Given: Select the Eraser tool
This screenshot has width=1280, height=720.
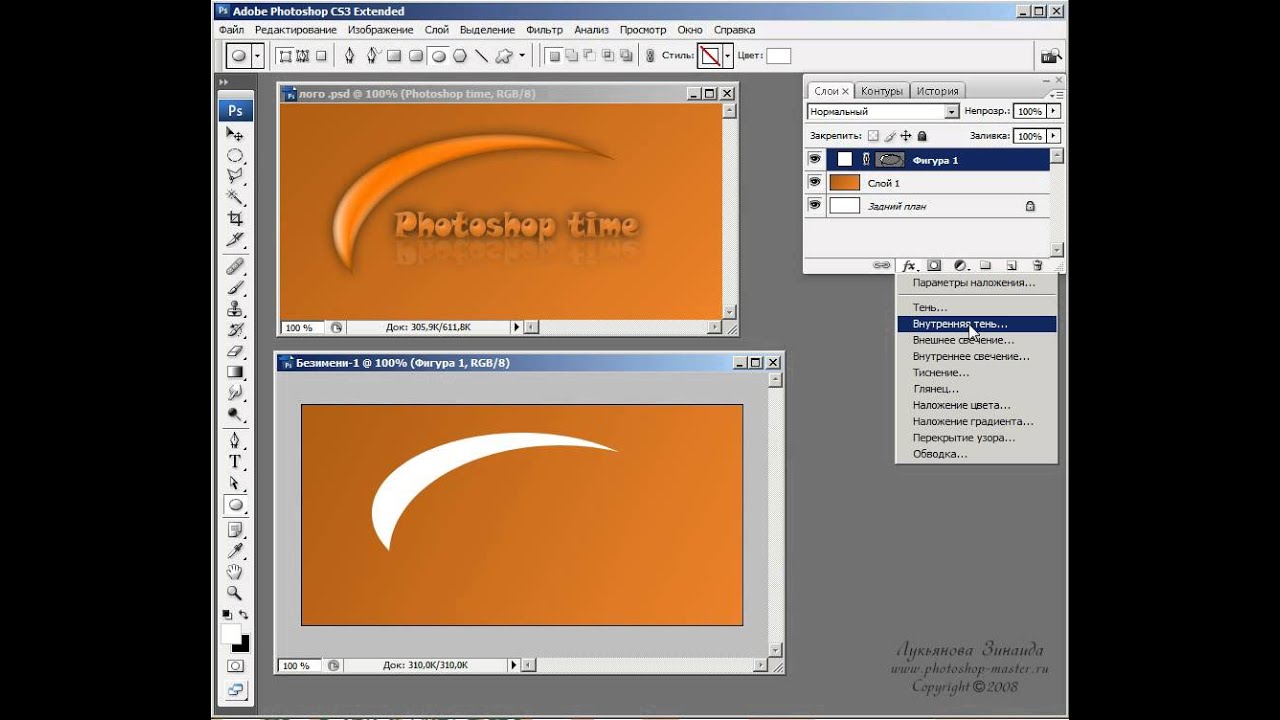Looking at the screenshot, I should click(x=235, y=351).
